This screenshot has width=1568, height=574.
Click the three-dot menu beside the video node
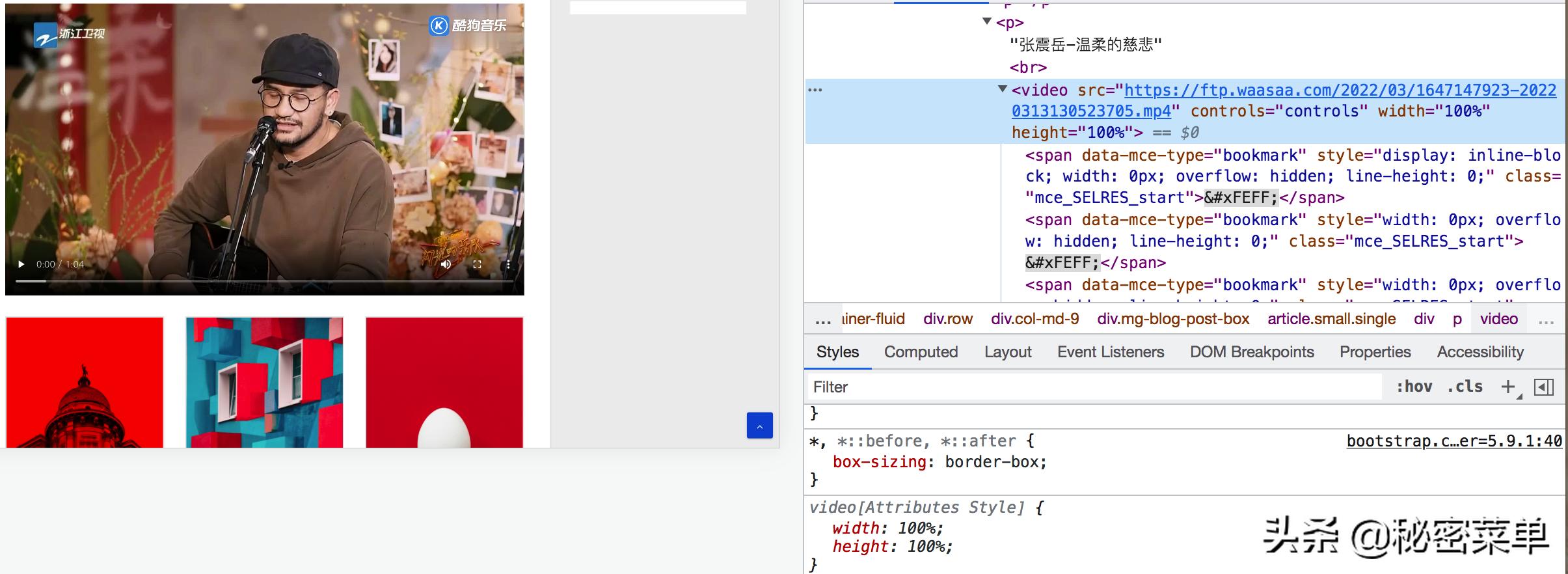point(815,90)
